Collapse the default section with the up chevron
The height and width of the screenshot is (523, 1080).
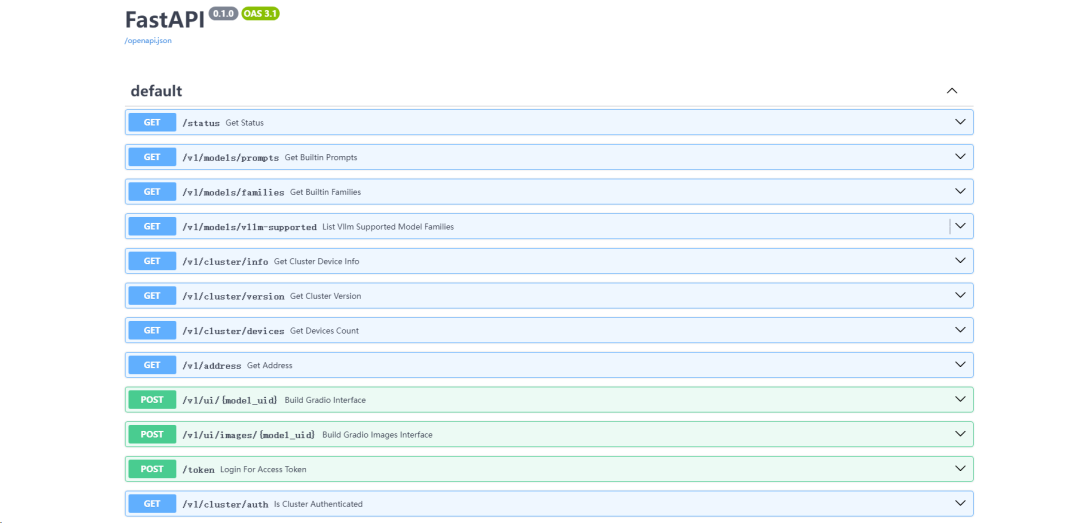[952, 91]
